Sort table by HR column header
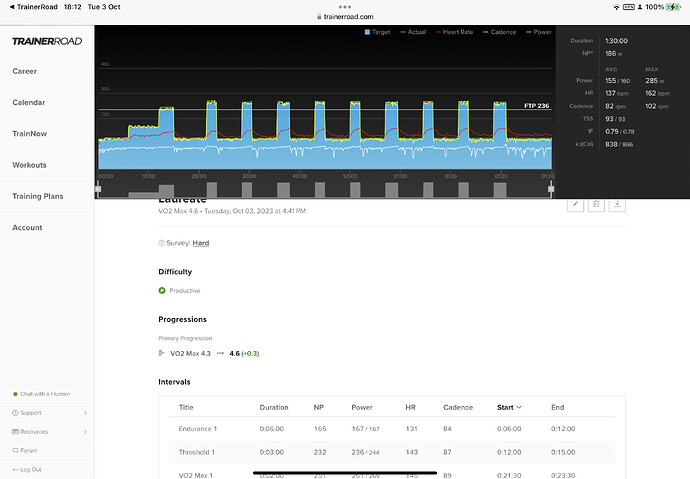 [411, 407]
